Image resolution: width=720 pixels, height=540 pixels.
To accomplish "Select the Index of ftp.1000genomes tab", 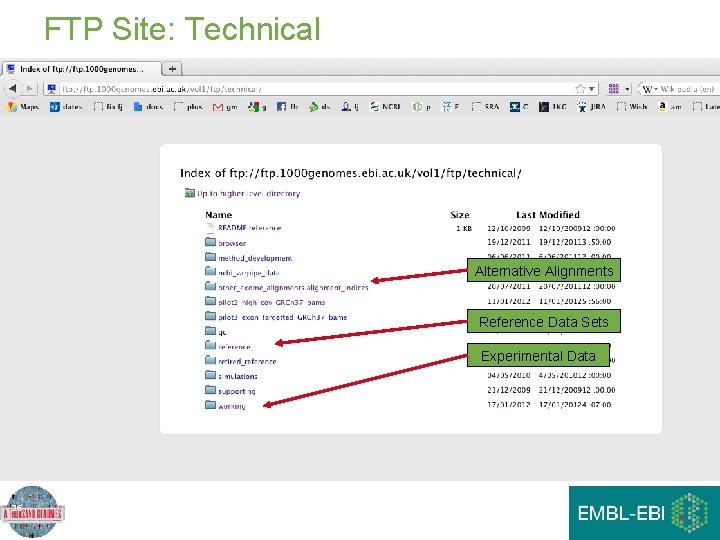I will (x=81, y=69).
